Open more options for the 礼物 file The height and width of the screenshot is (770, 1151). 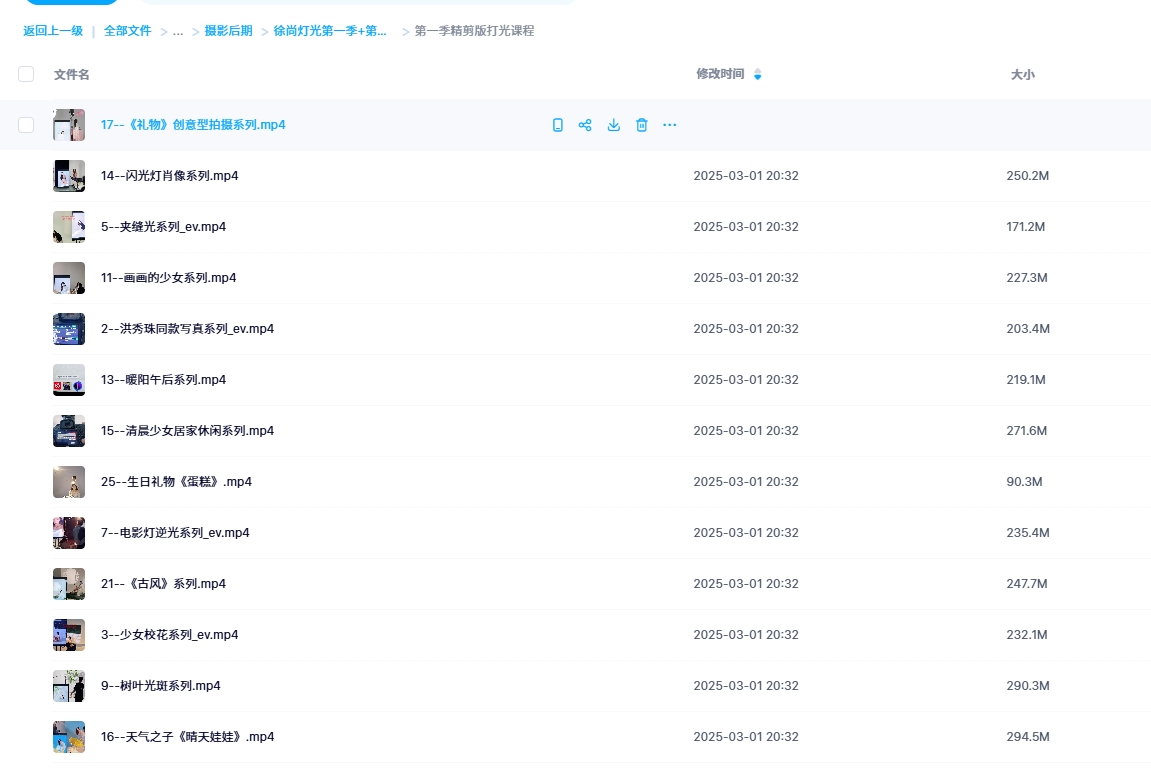(x=670, y=125)
